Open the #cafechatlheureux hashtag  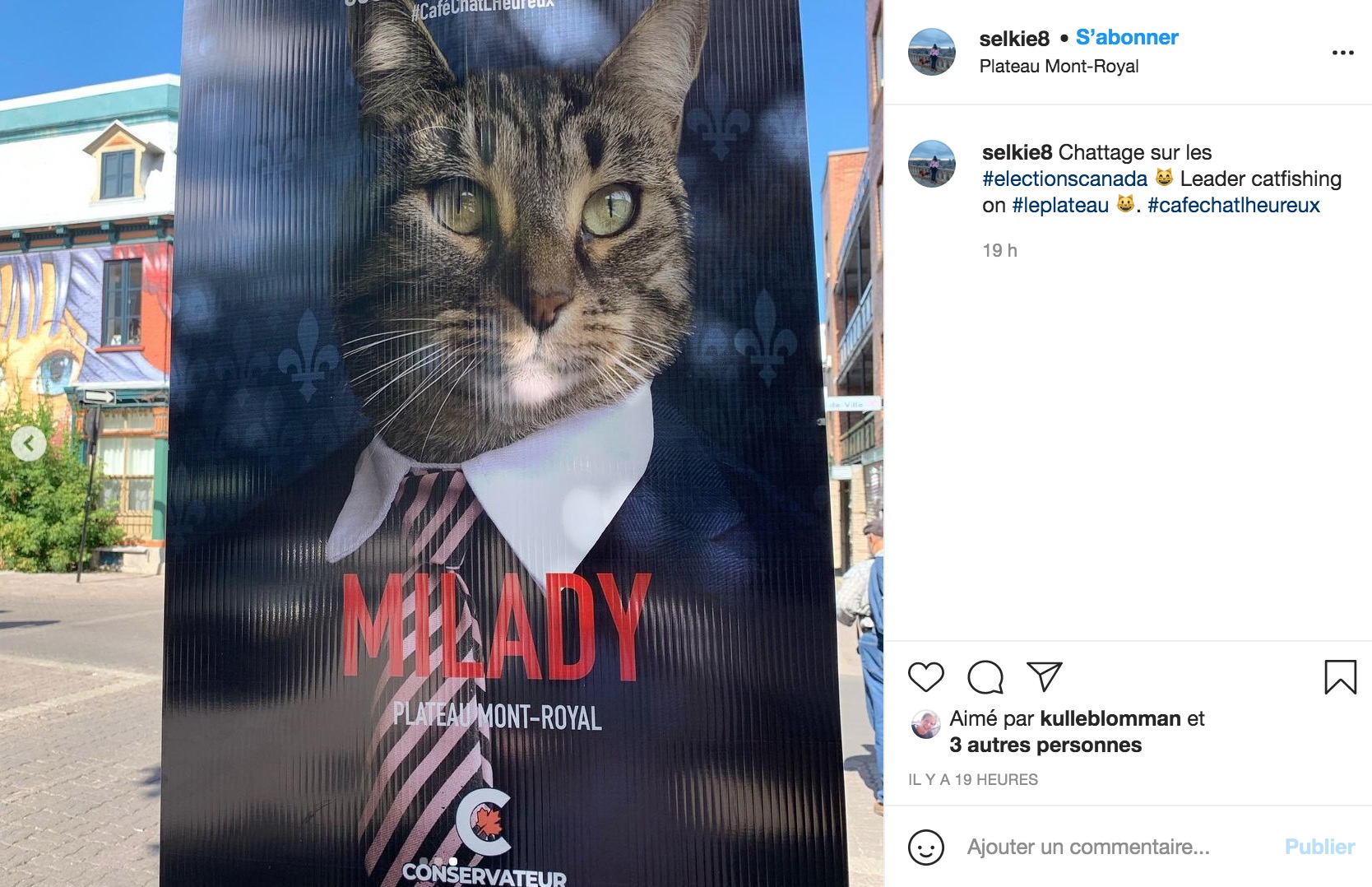pyautogui.click(x=1233, y=205)
